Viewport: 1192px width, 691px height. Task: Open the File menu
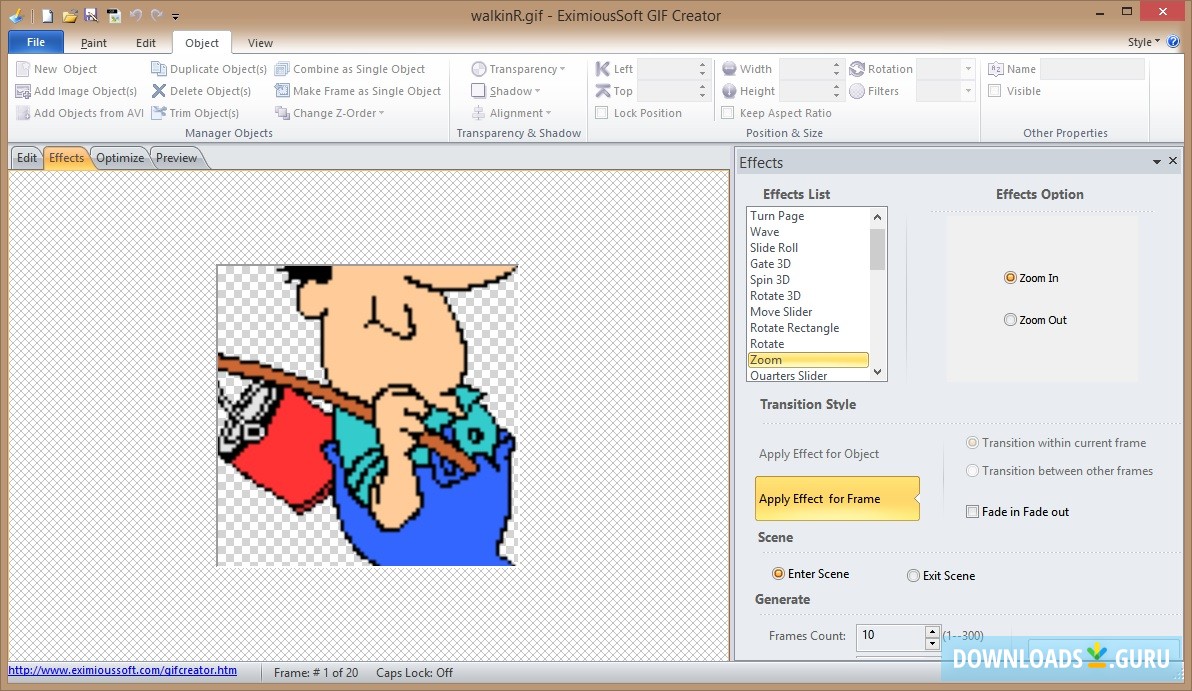click(36, 43)
